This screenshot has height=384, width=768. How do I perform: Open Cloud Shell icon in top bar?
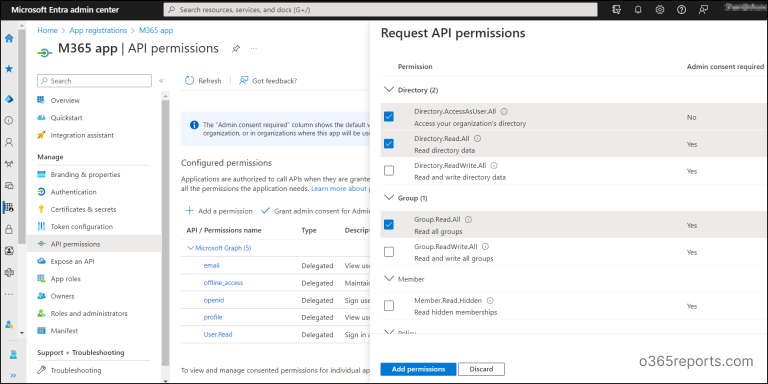click(617, 9)
